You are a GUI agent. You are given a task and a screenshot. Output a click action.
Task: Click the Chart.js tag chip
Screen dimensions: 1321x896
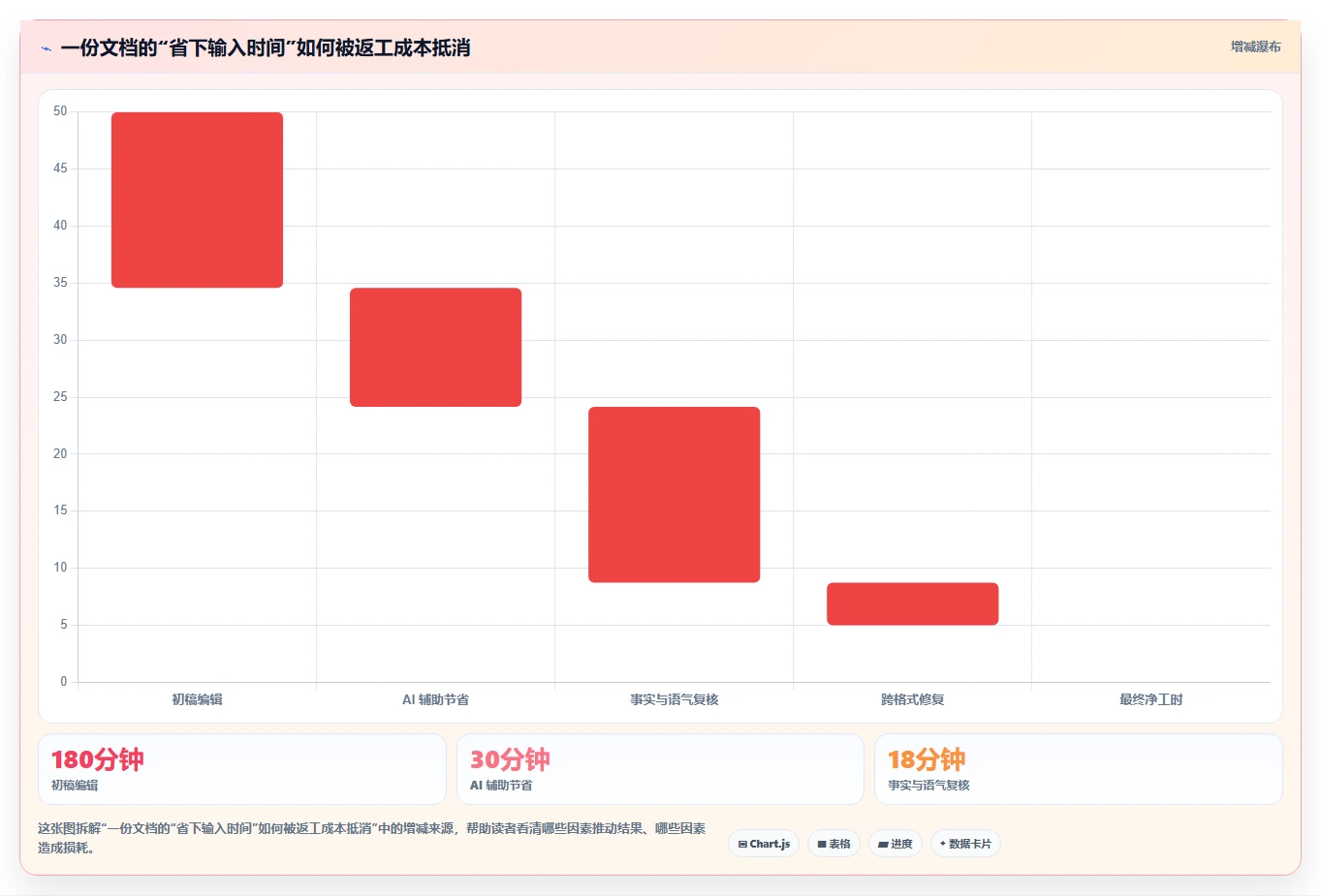pos(764,844)
